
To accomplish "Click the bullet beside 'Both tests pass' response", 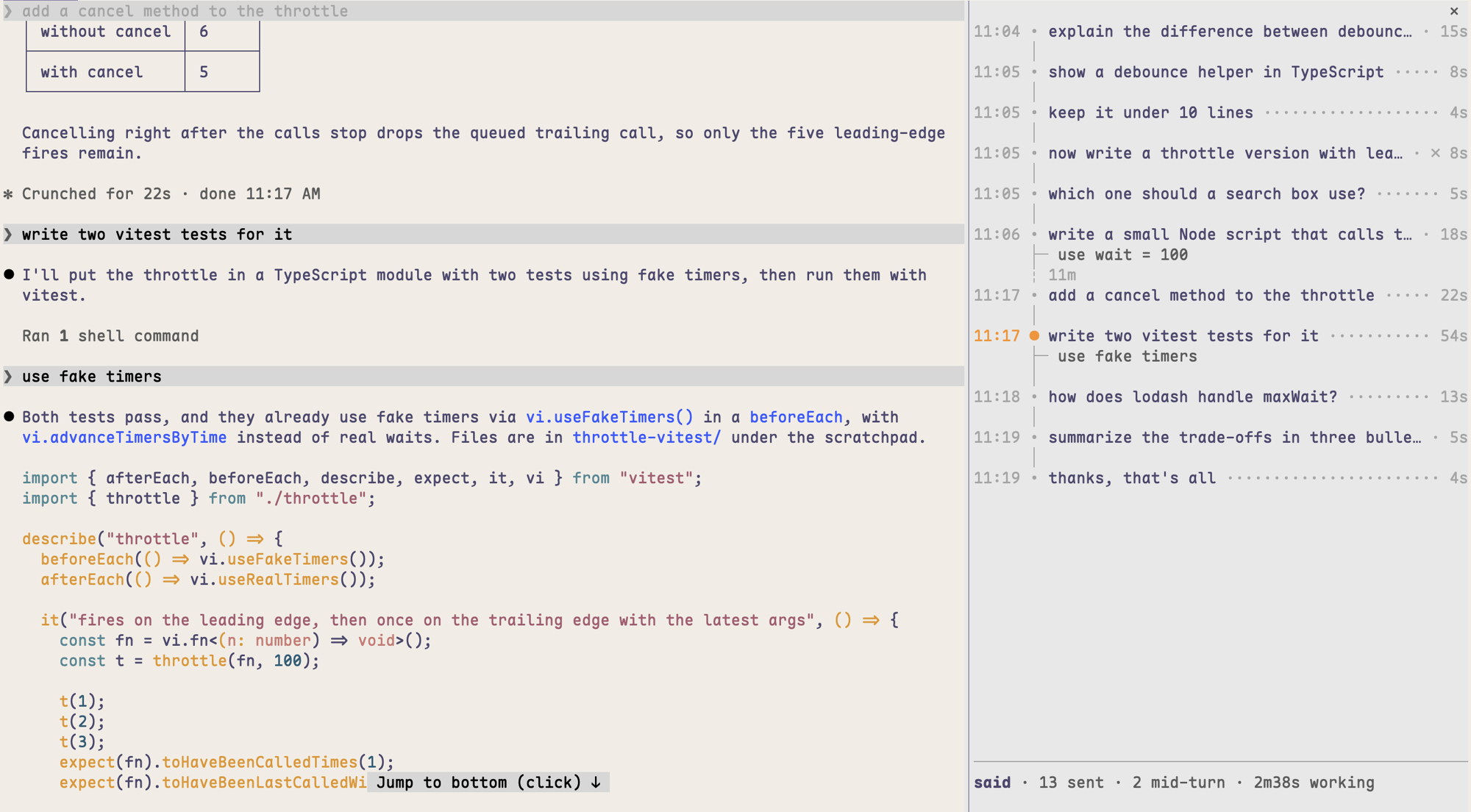I will (x=9, y=416).
